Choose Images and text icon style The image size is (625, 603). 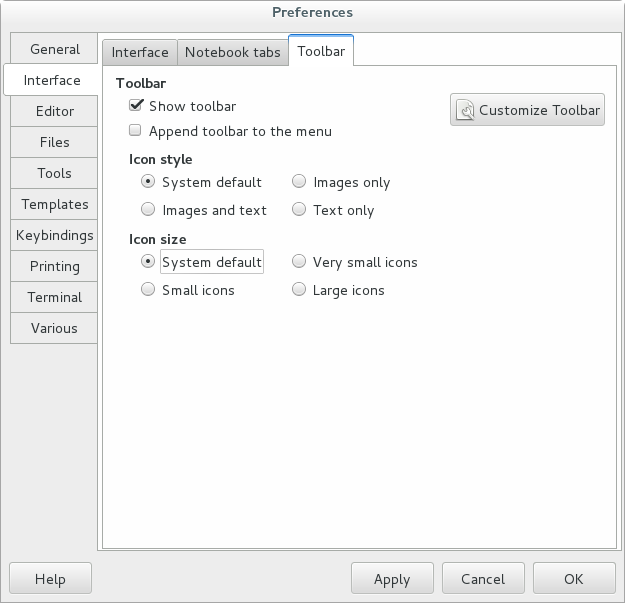(x=148, y=210)
